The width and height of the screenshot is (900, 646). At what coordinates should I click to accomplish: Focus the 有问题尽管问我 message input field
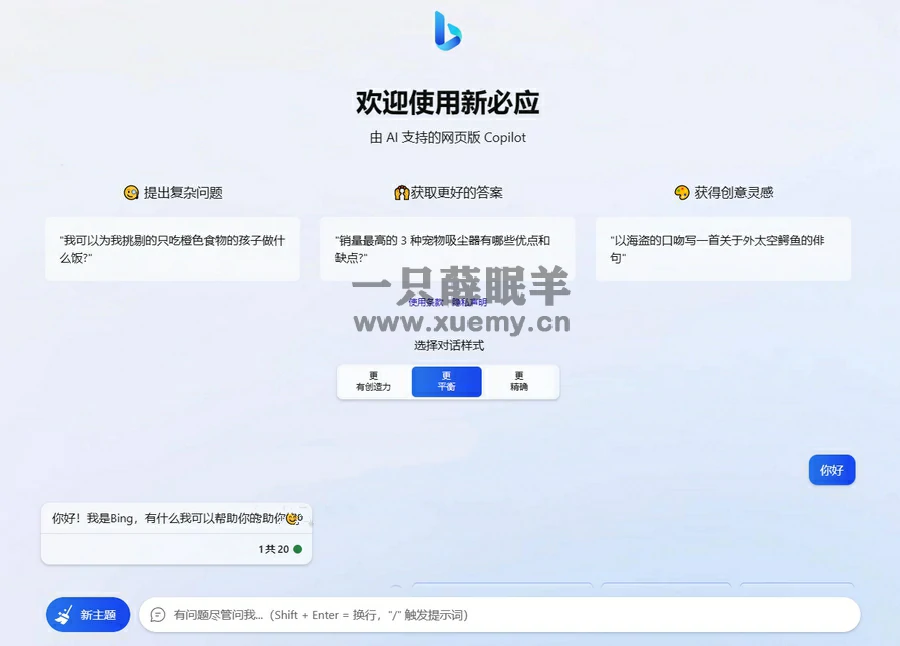(x=499, y=615)
